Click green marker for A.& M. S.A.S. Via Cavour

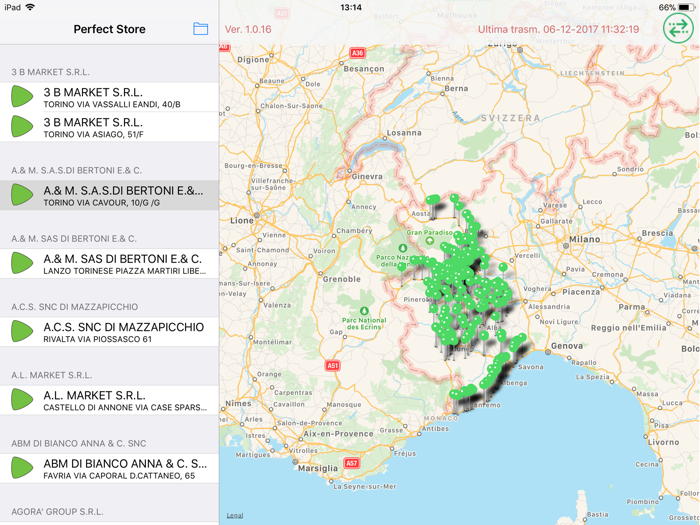coord(22,195)
